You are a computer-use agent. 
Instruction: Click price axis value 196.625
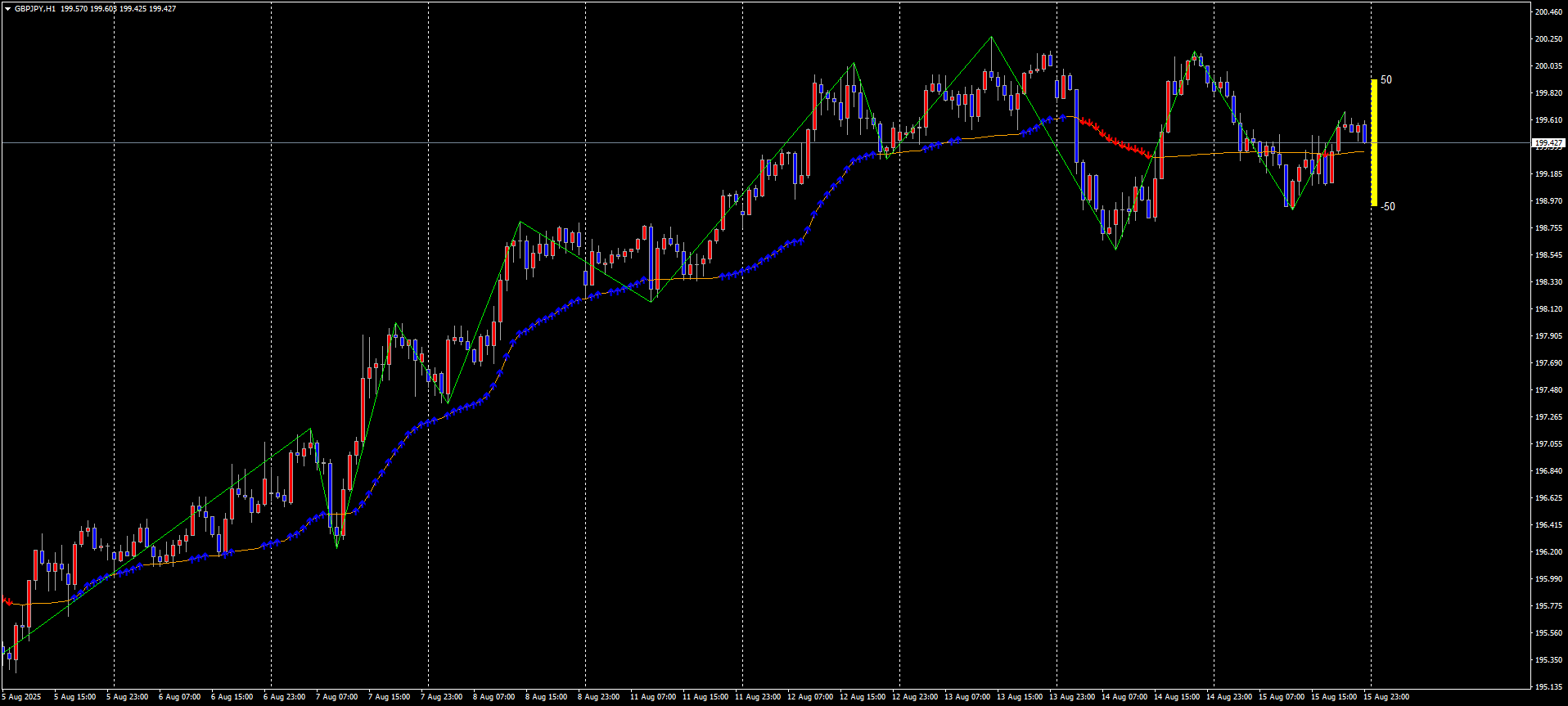coord(1548,498)
